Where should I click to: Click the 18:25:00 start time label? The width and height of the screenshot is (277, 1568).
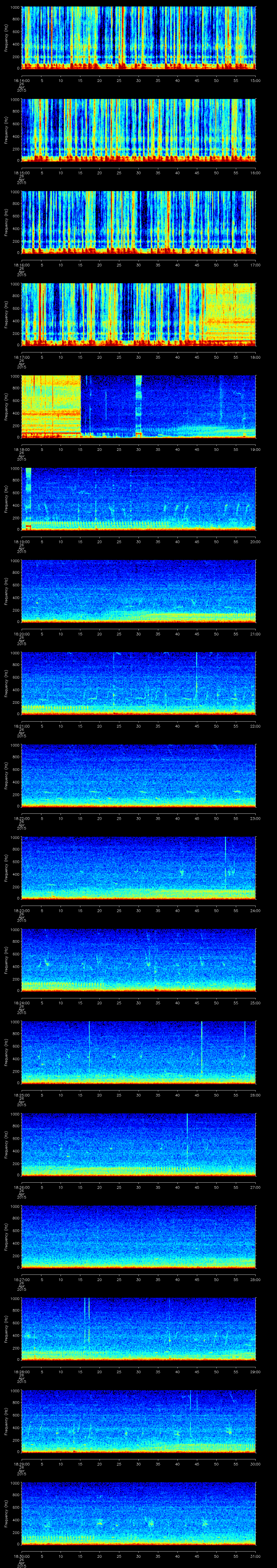tap(21, 1096)
